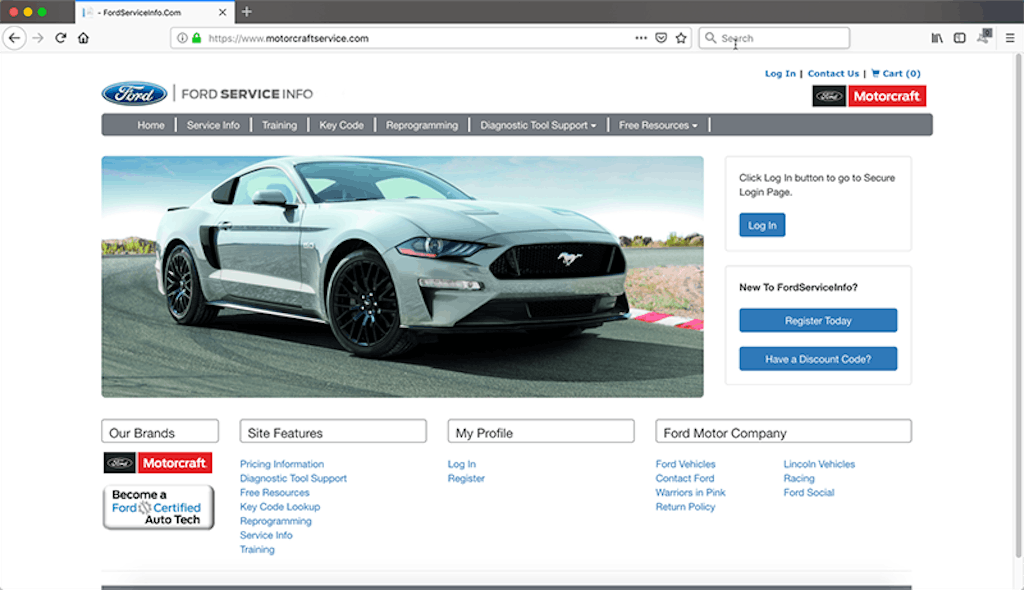The width and height of the screenshot is (1024, 590).
Task: Click the green padlock security icon
Action: tap(197, 38)
